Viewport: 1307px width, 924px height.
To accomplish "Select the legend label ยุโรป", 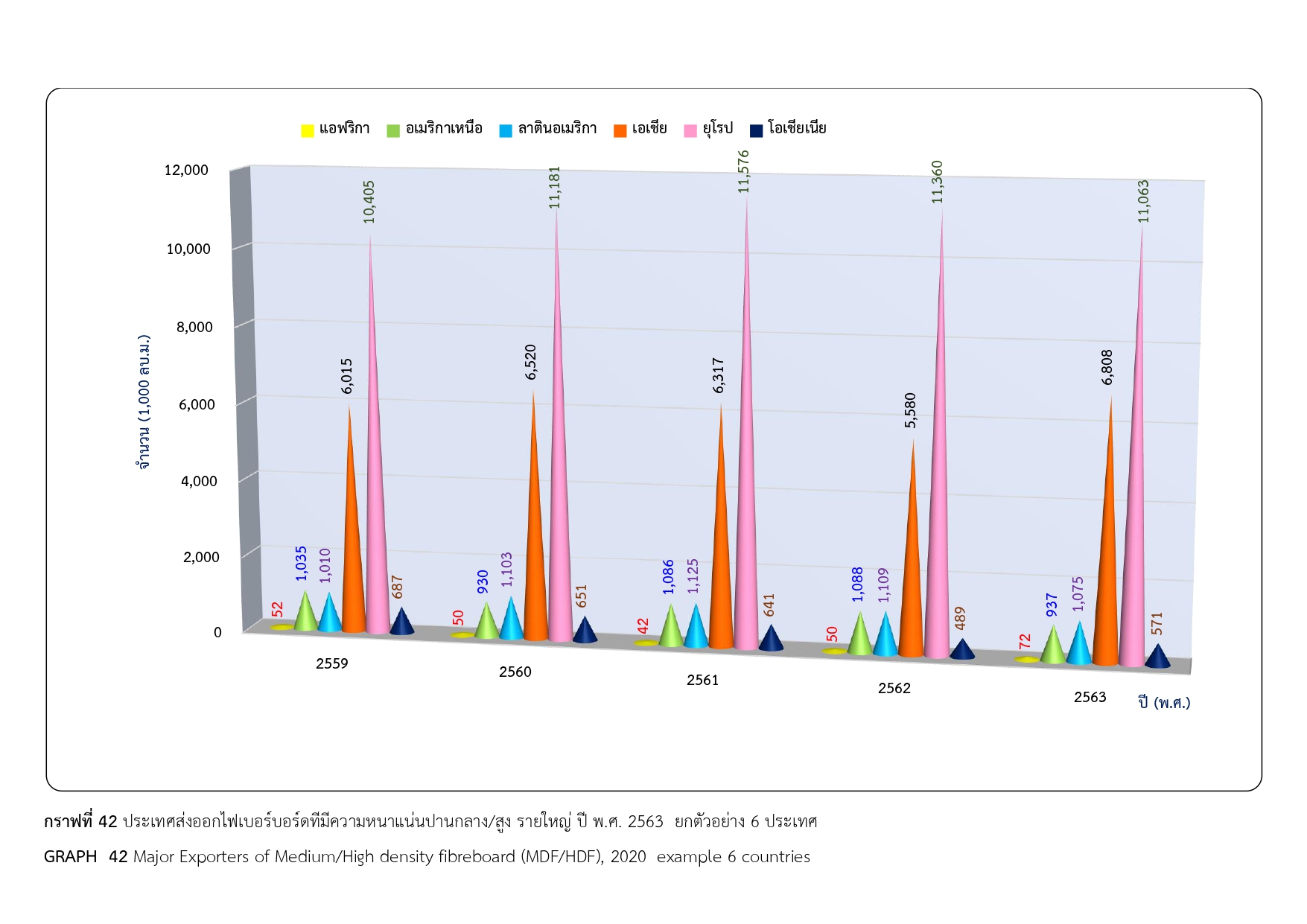I will pos(718,129).
